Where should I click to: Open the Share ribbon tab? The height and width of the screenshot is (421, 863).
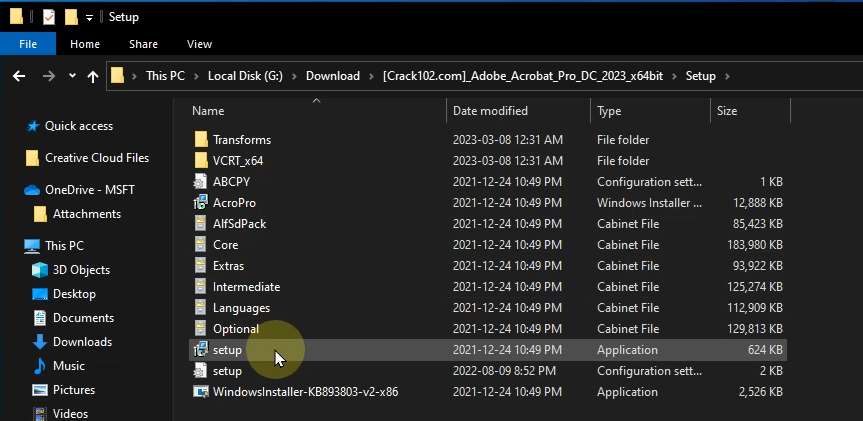click(143, 44)
